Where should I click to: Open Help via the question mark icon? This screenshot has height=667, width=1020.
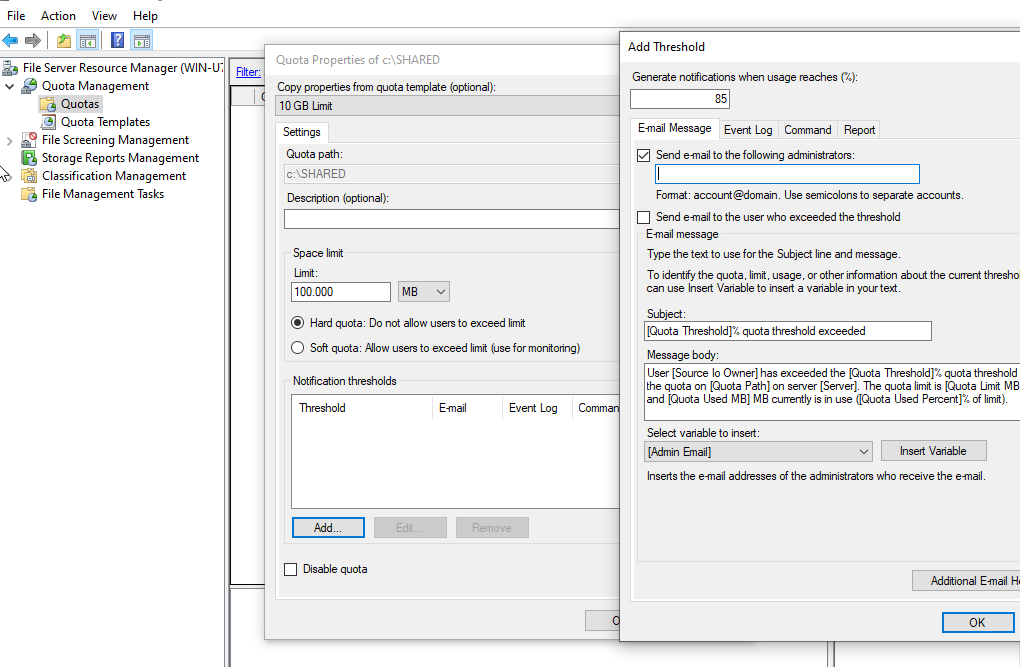tap(117, 41)
